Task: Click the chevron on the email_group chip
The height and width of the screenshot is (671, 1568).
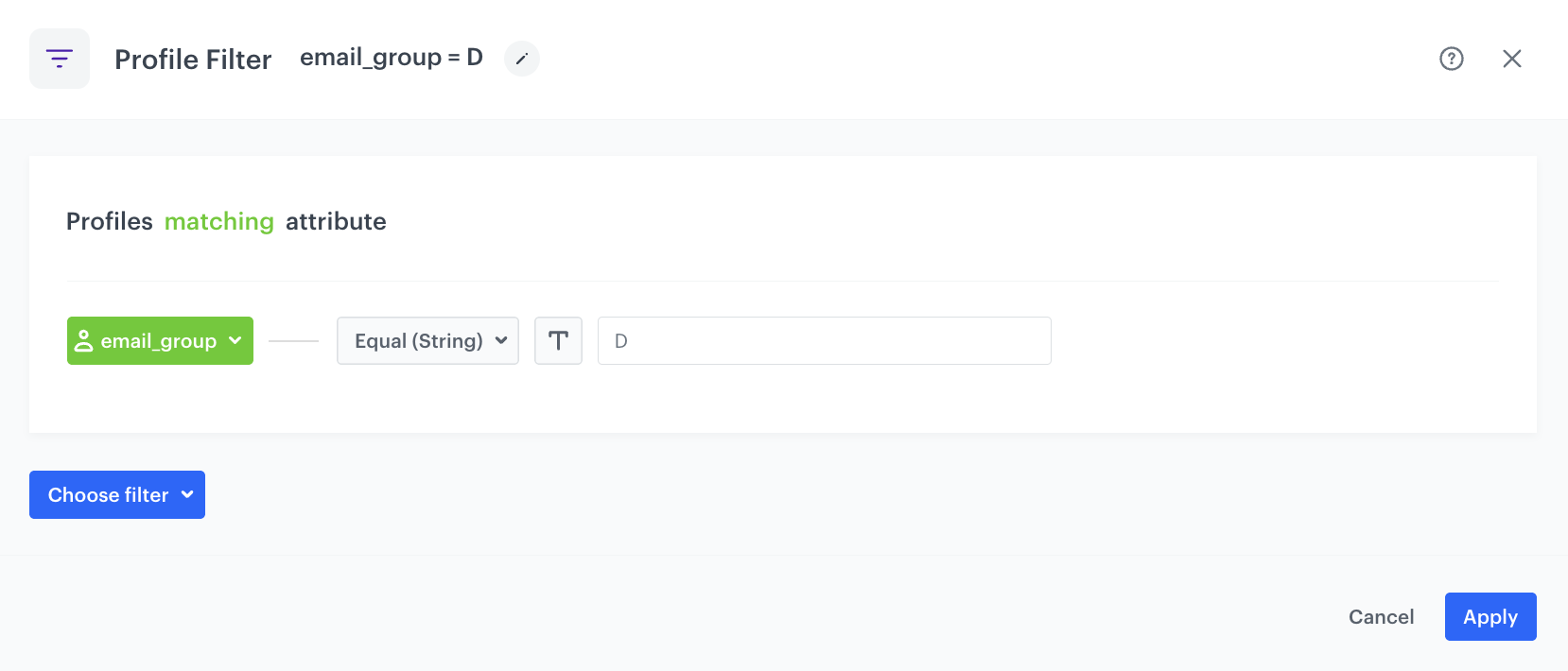Action: click(x=233, y=340)
